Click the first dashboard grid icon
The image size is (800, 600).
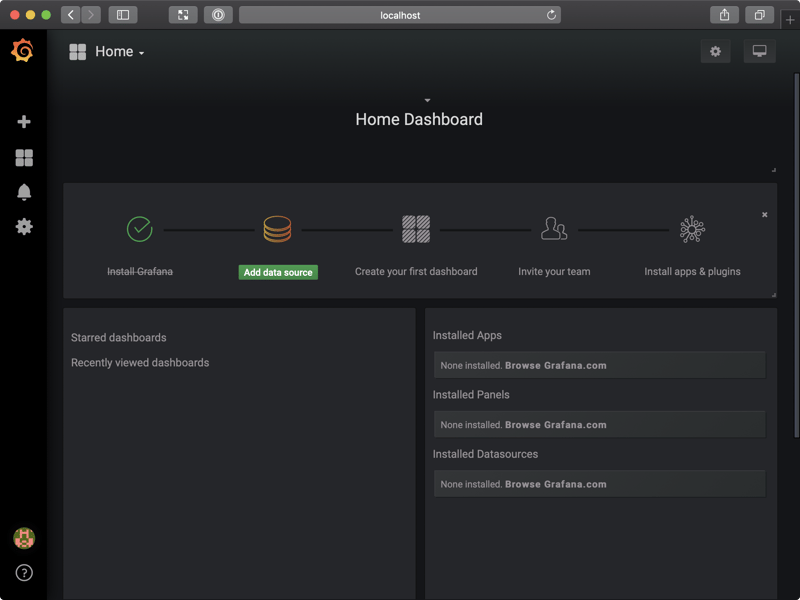click(416, 229)
